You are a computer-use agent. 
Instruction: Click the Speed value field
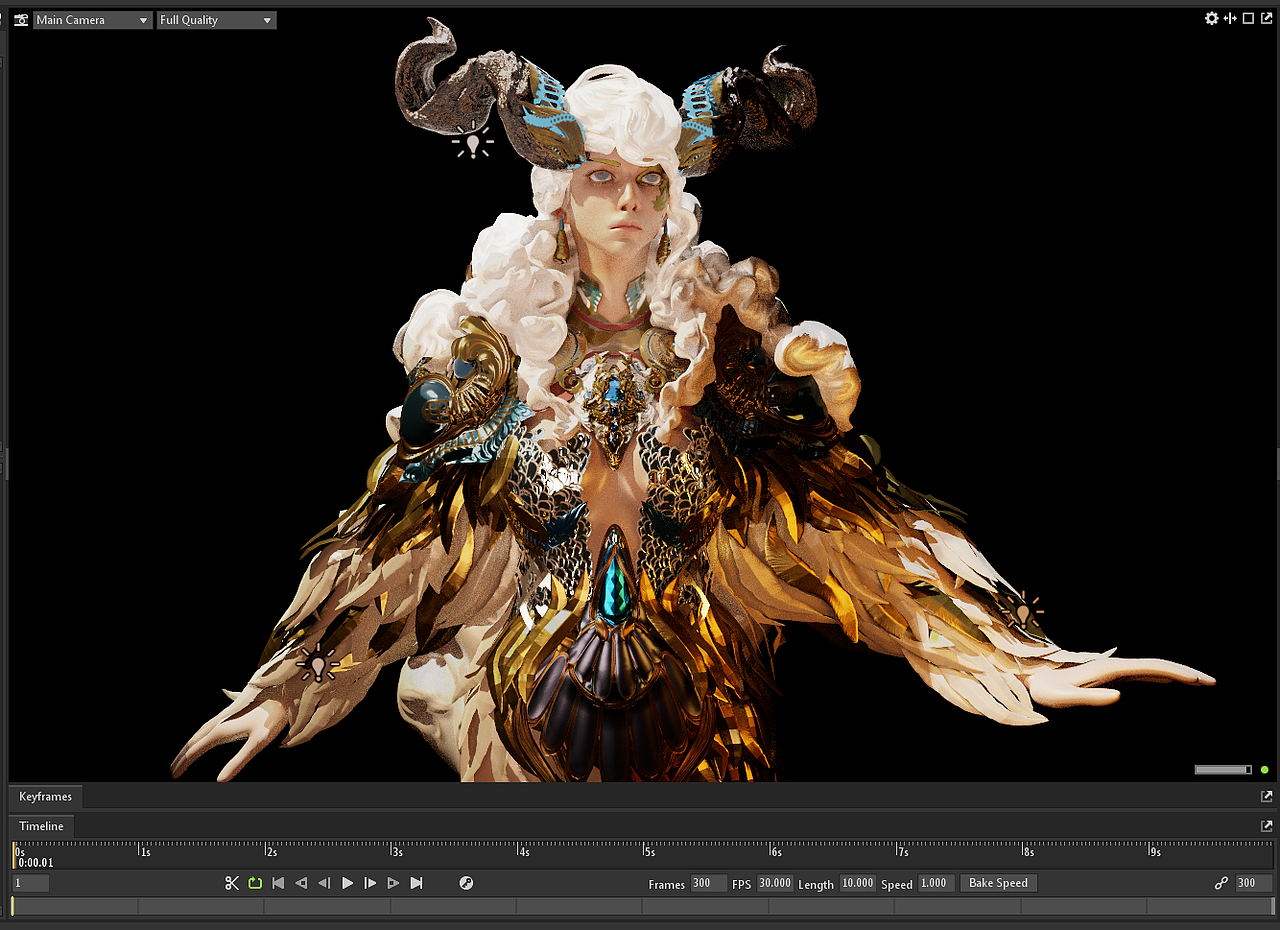click(x=936, y=884)
